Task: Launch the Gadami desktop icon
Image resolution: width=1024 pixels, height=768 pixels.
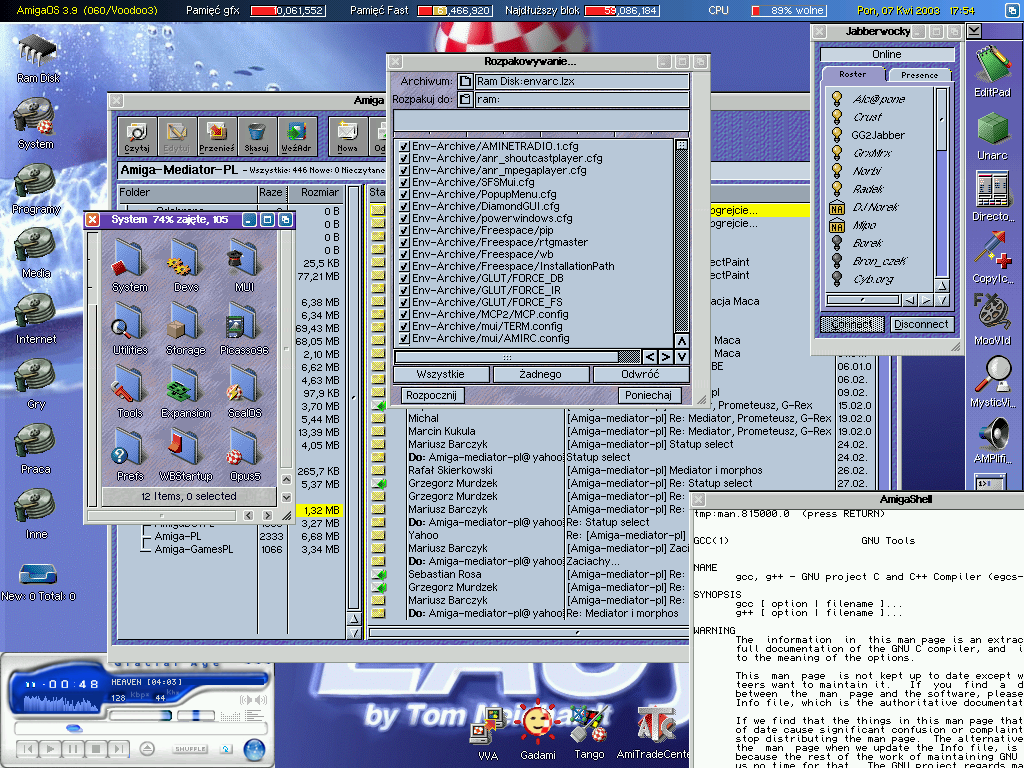Action: point(539,728)
